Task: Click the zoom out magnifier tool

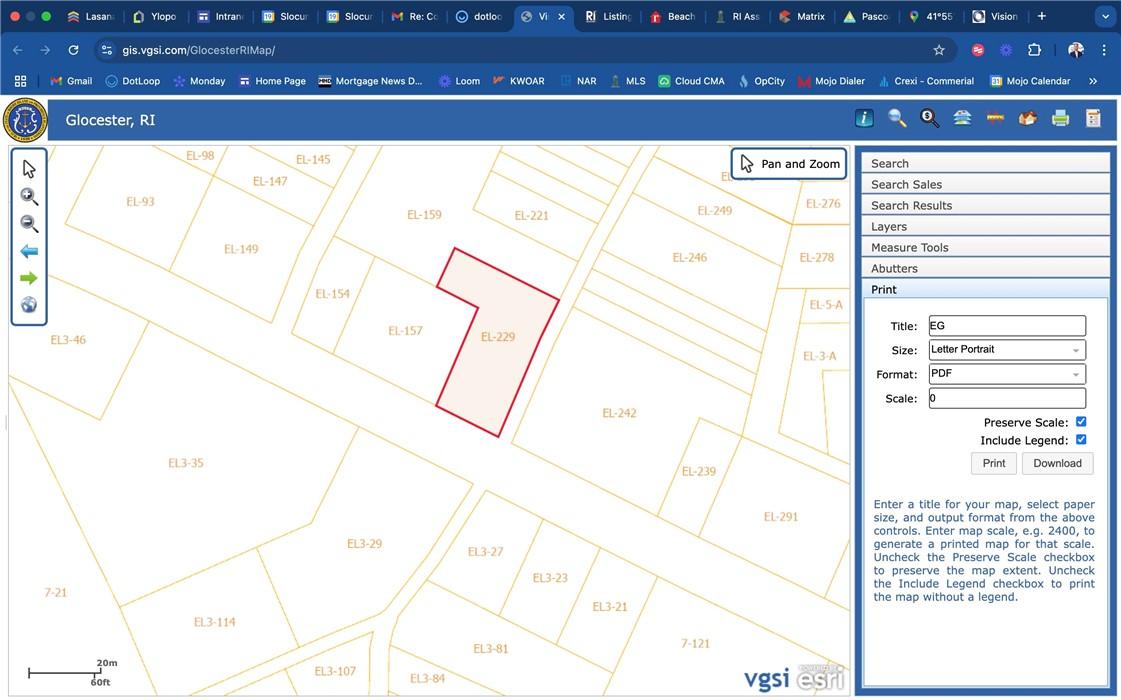Action: coord(29,224)
